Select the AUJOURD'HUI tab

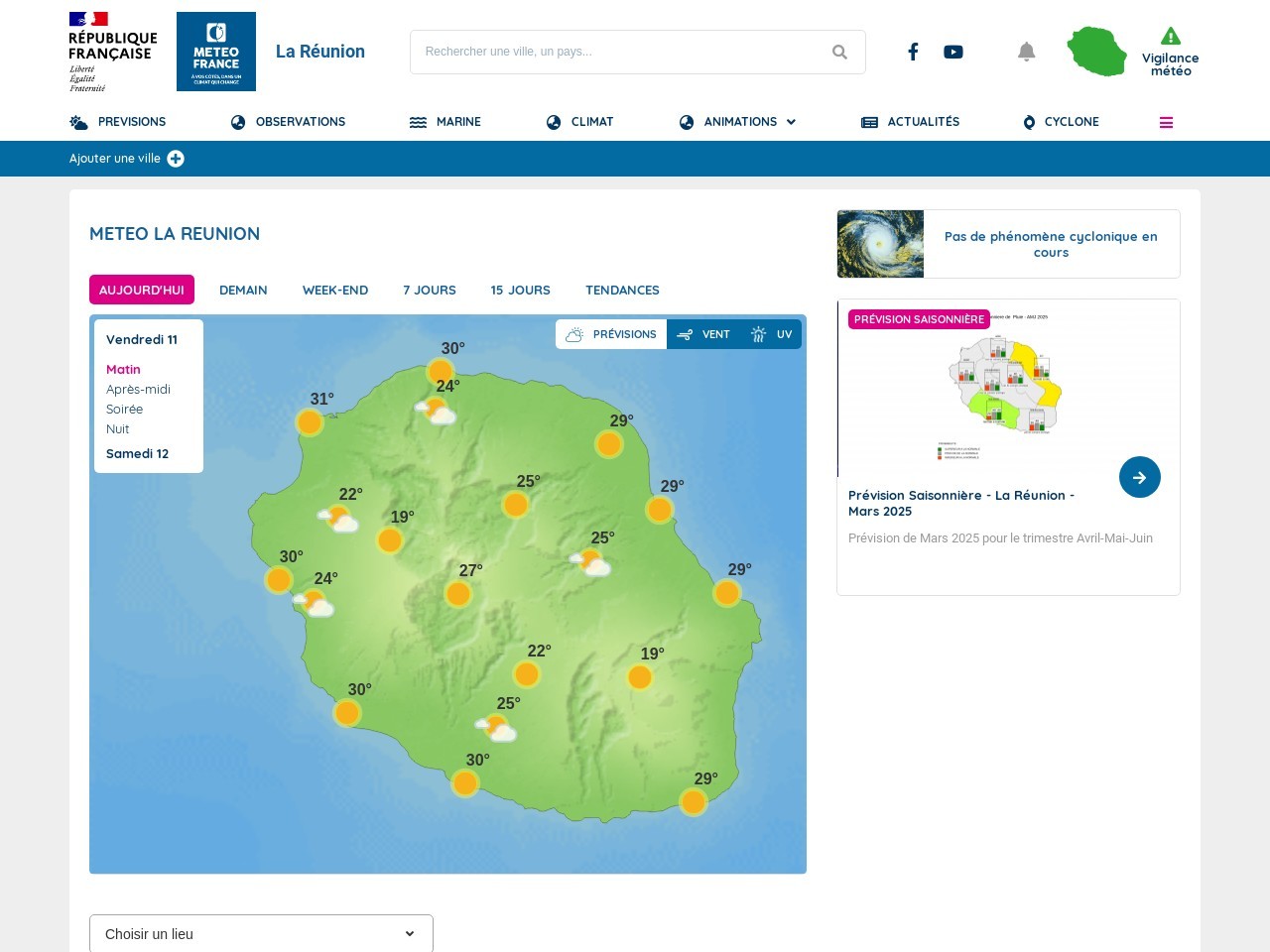[x=142, y=290]
